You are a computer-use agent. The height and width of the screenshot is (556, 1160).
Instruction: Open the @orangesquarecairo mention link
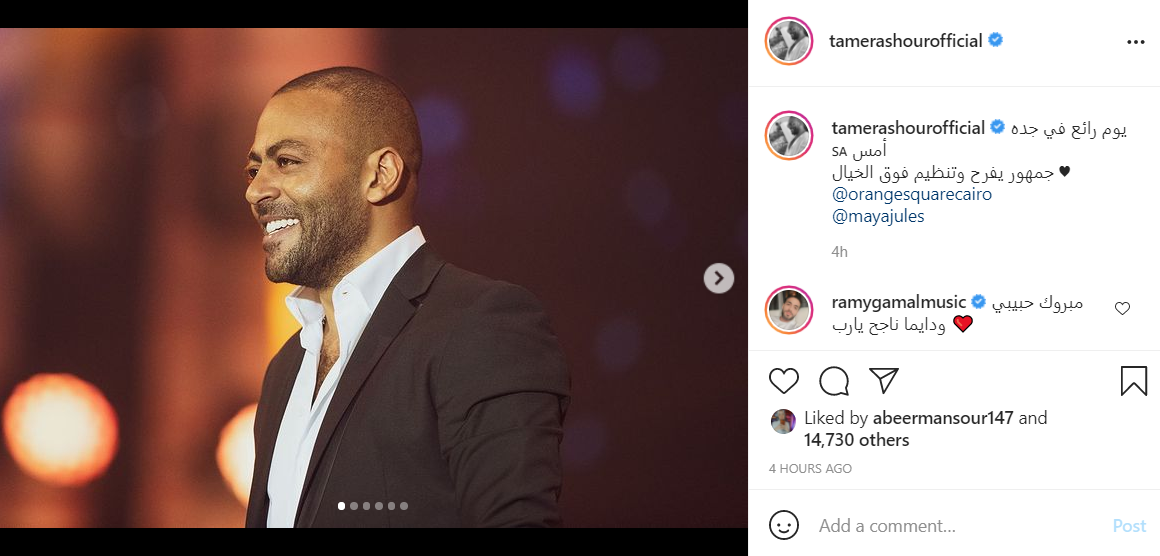point(911,194)
